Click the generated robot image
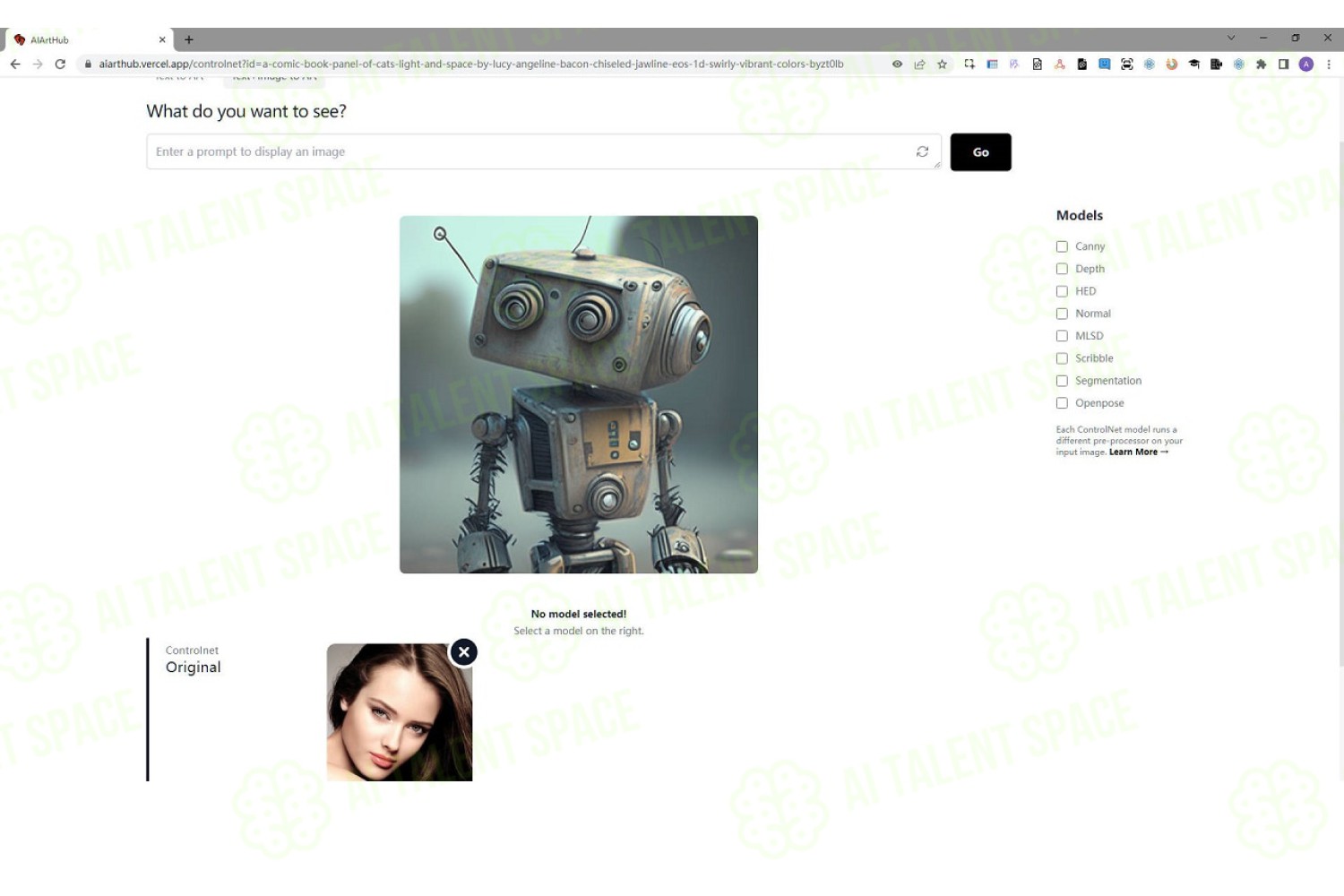This screenshot has height=896, width=1344. click(579, 394)
